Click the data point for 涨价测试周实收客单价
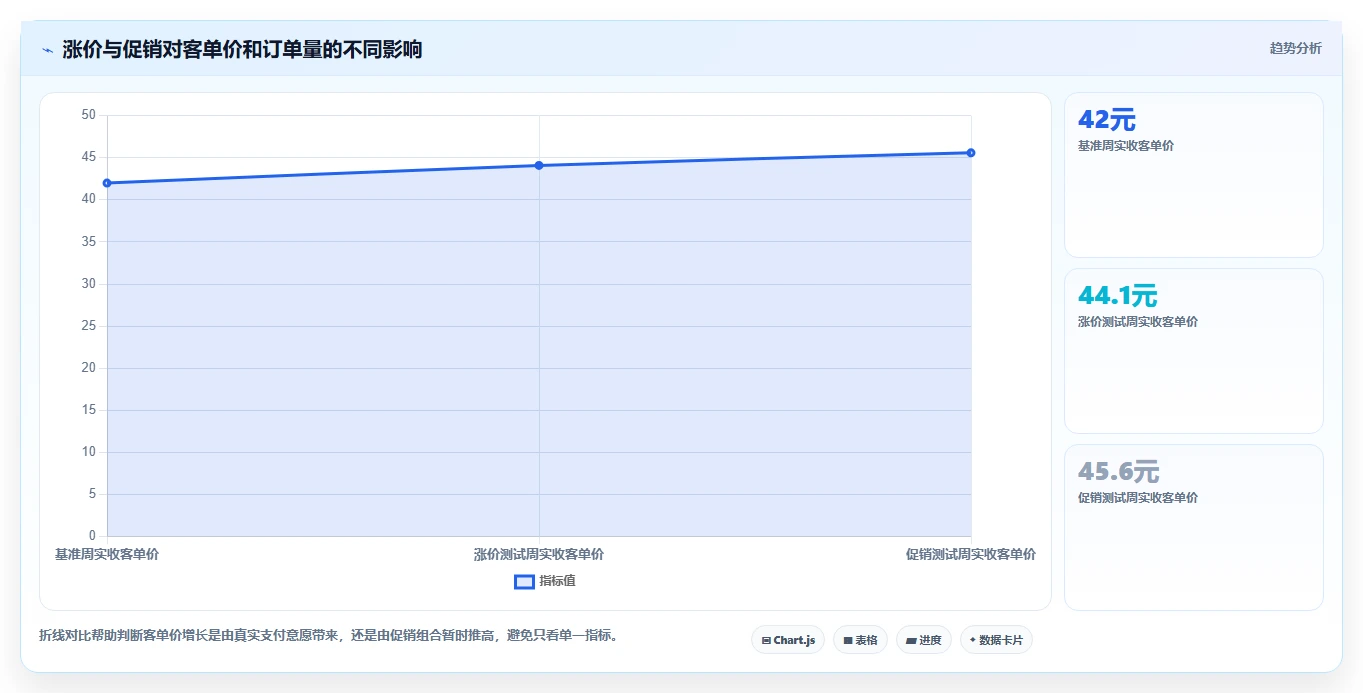Screen dimensions: 1363x693 (539, 165)
